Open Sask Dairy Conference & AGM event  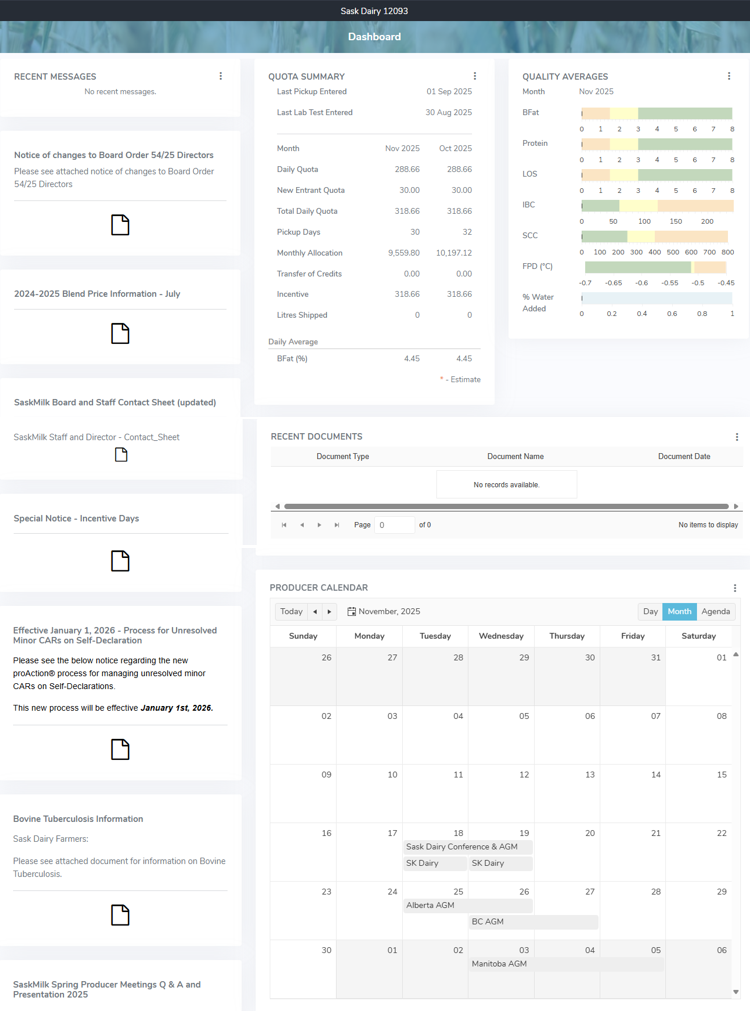[x=467, y=847]
